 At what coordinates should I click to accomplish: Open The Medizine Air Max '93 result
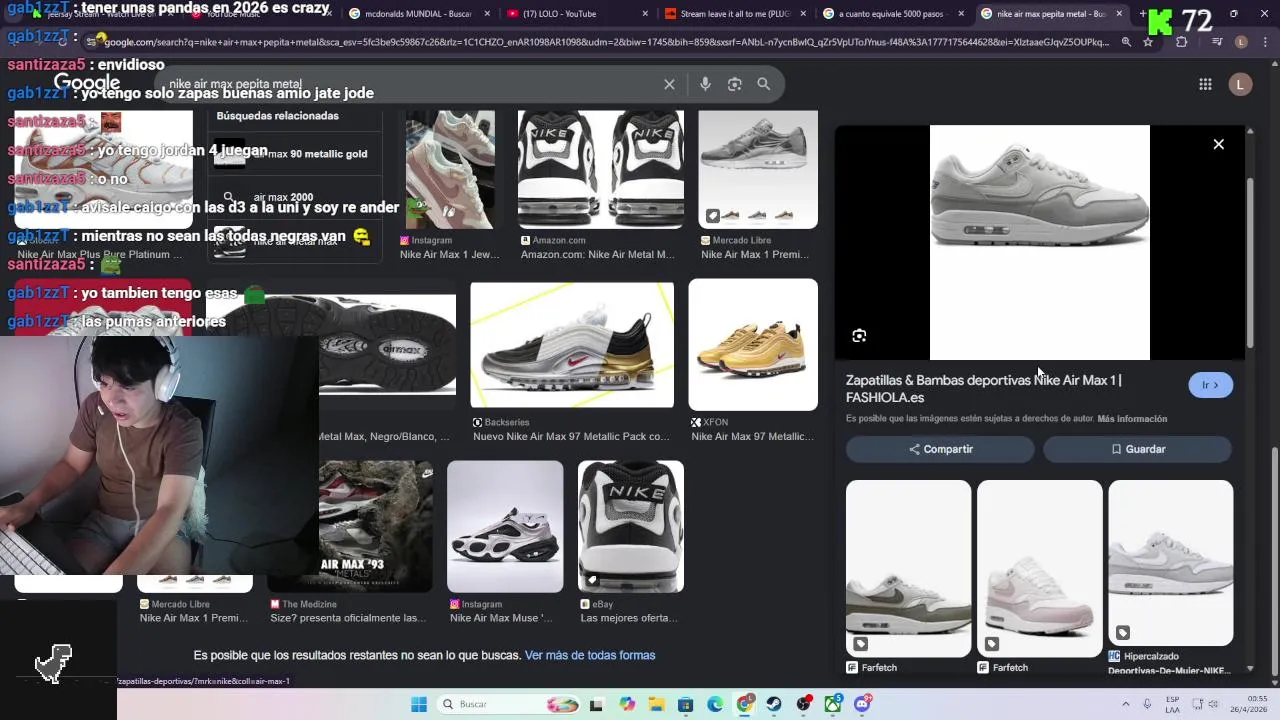point(351,526)
